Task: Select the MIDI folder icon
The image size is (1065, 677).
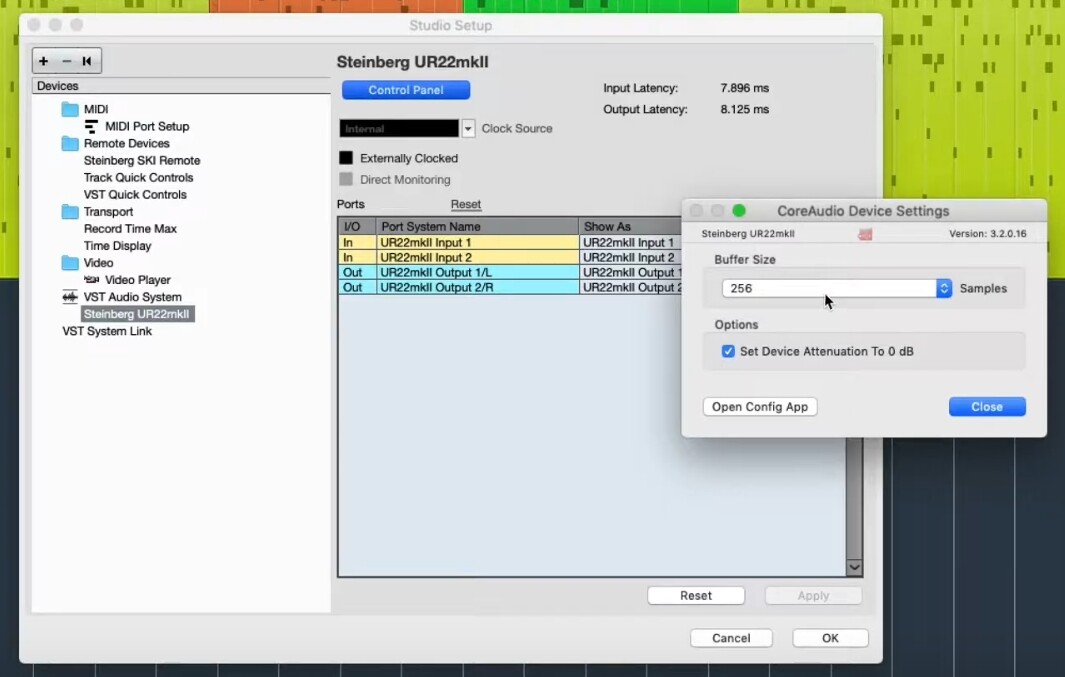Action: (70, 109)
